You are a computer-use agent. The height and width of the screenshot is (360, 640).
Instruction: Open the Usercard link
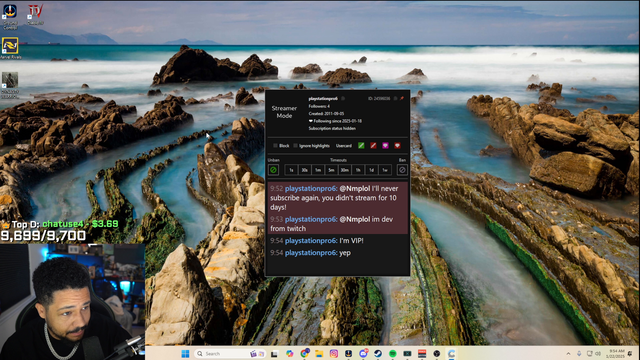344,146
